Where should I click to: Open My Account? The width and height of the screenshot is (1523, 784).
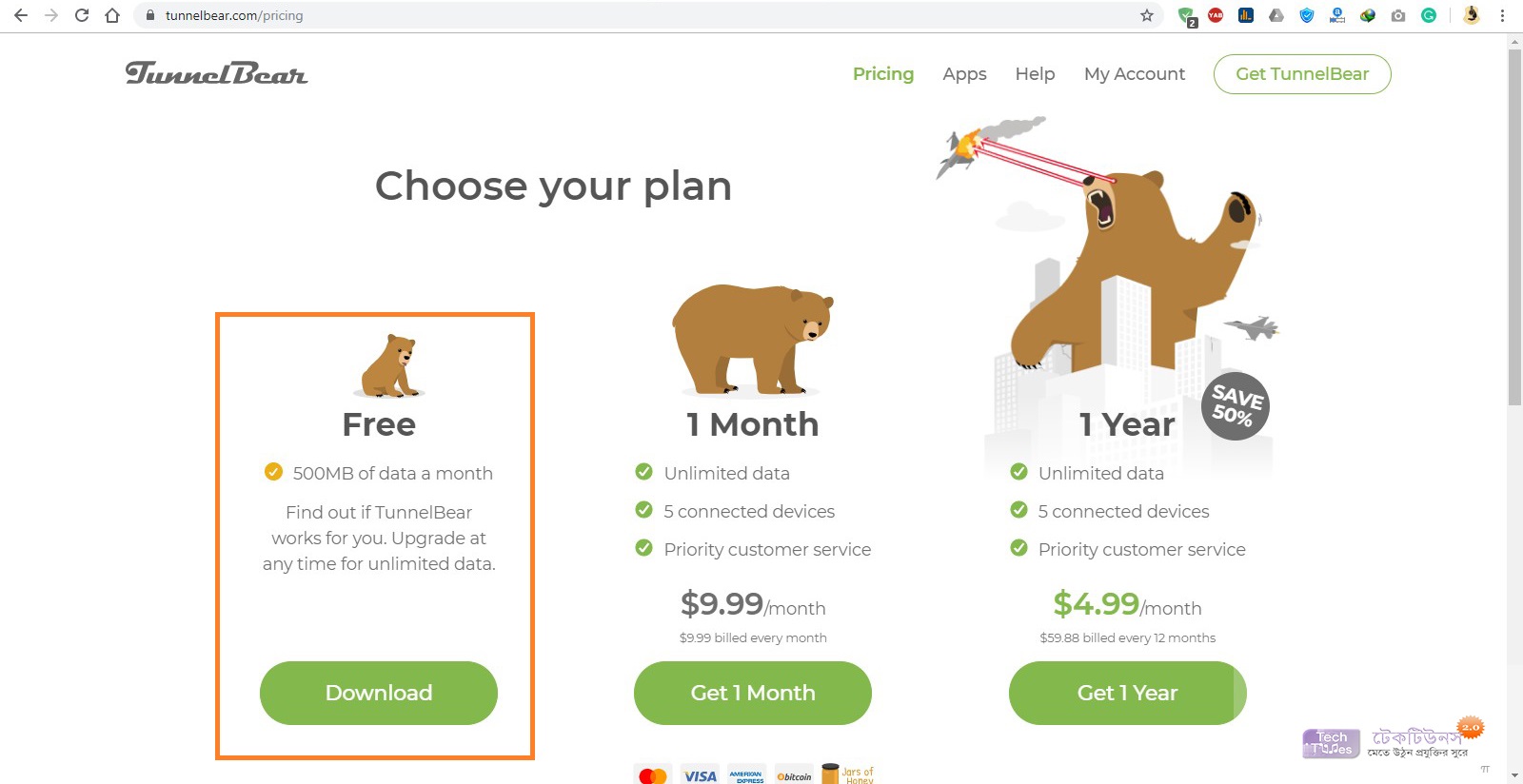[x=1134, y=74]
